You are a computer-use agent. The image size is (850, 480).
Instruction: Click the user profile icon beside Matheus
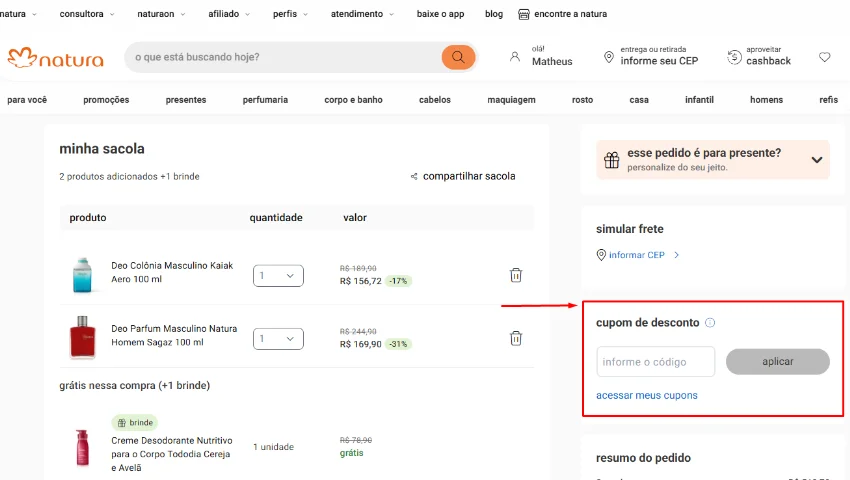[514, 56]
